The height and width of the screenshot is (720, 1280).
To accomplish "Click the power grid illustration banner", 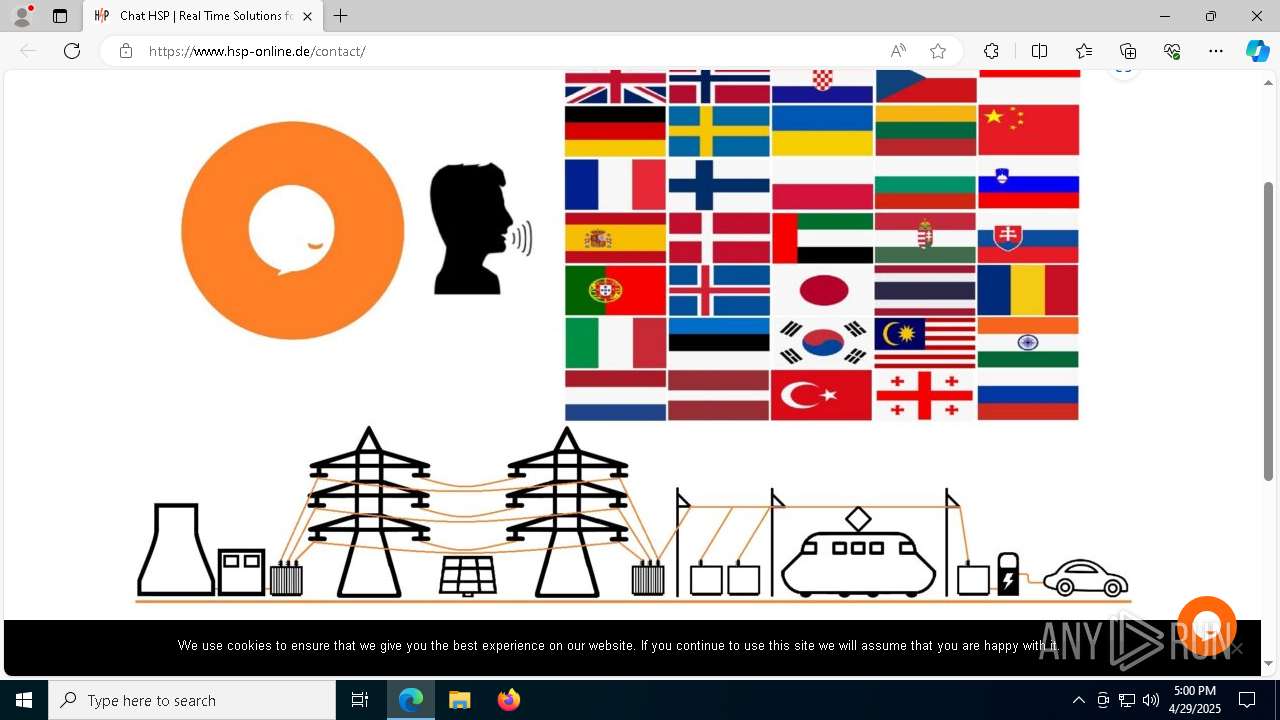I will click(633, 514).
